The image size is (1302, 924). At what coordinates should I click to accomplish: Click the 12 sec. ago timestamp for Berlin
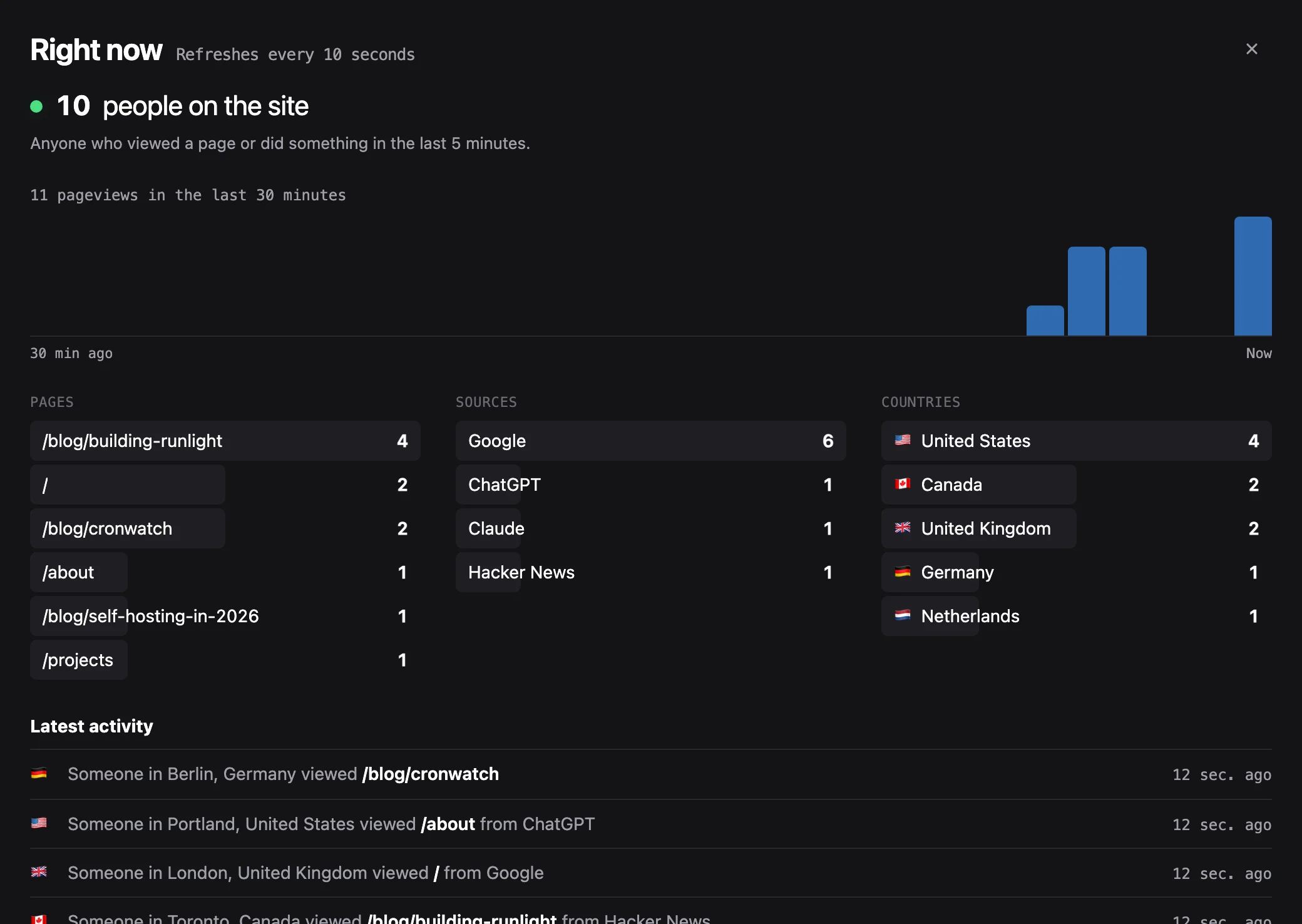[x=1222, y=774]
